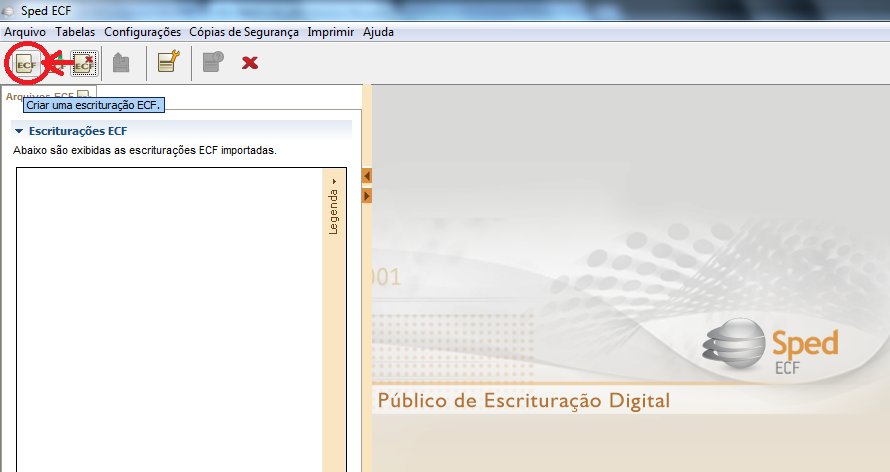Open the Arquivo menu

tap(26, 32)
